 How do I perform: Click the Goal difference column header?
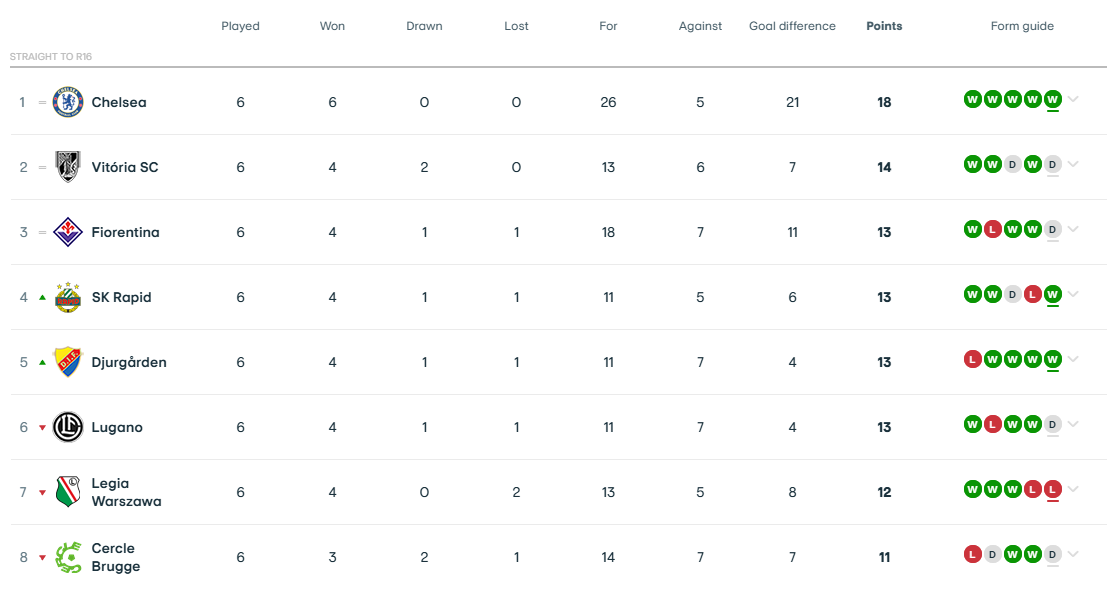tap(792, 26)
